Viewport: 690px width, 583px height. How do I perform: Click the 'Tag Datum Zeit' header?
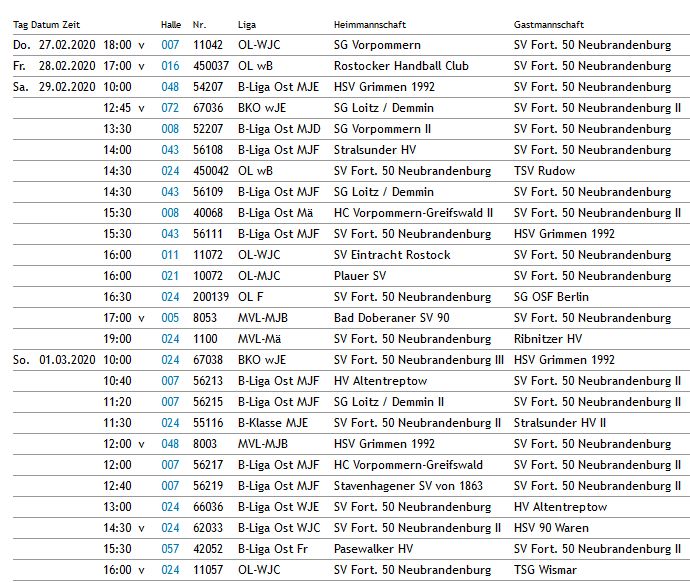tap(47, 25)
